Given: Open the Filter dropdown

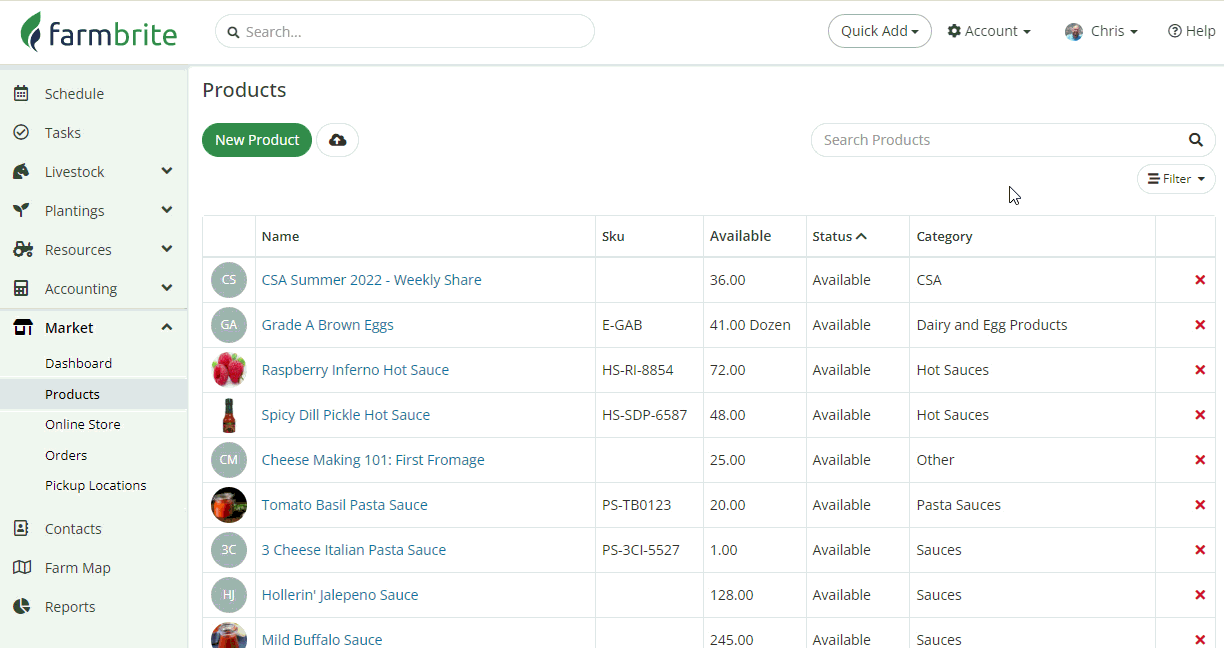Looking at the screenshot, I should coord(1176,179).
